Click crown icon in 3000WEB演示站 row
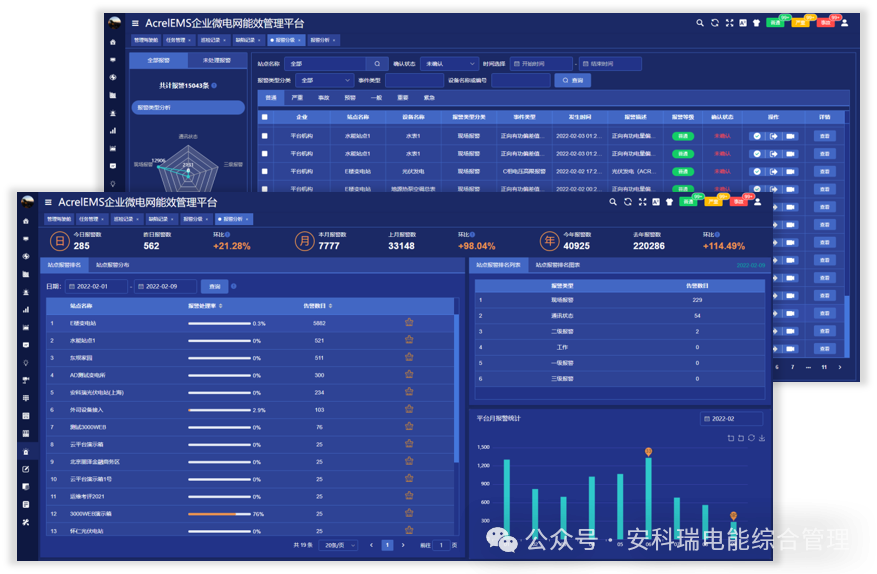 tap(409, 512)
